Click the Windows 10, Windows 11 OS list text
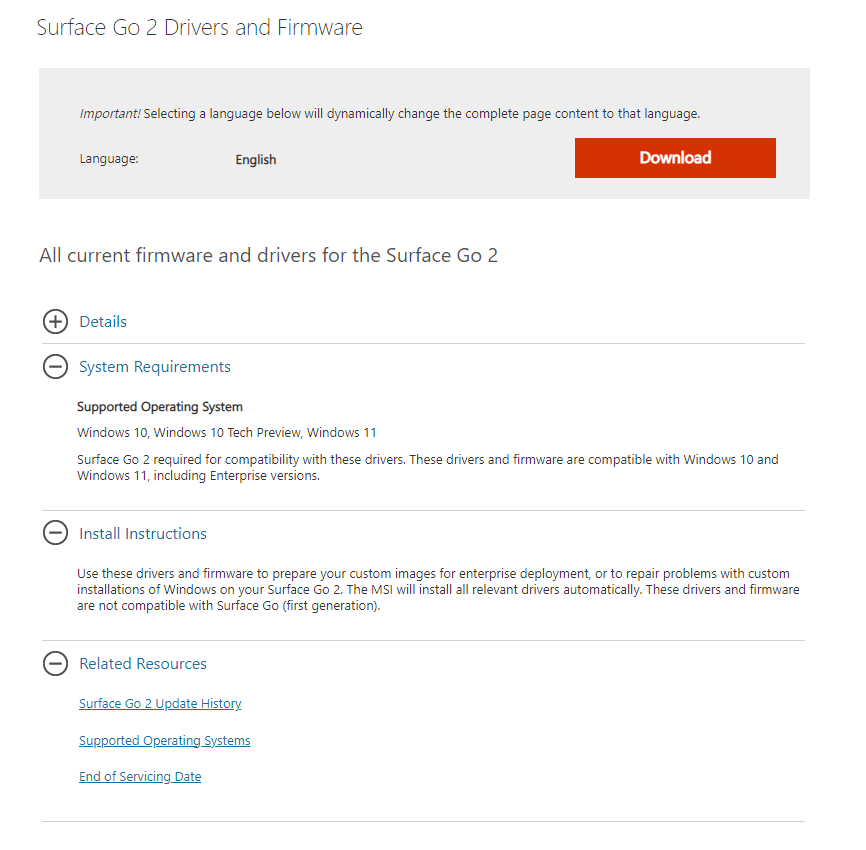Screen dimensions: 866x850 click(226, 432)
